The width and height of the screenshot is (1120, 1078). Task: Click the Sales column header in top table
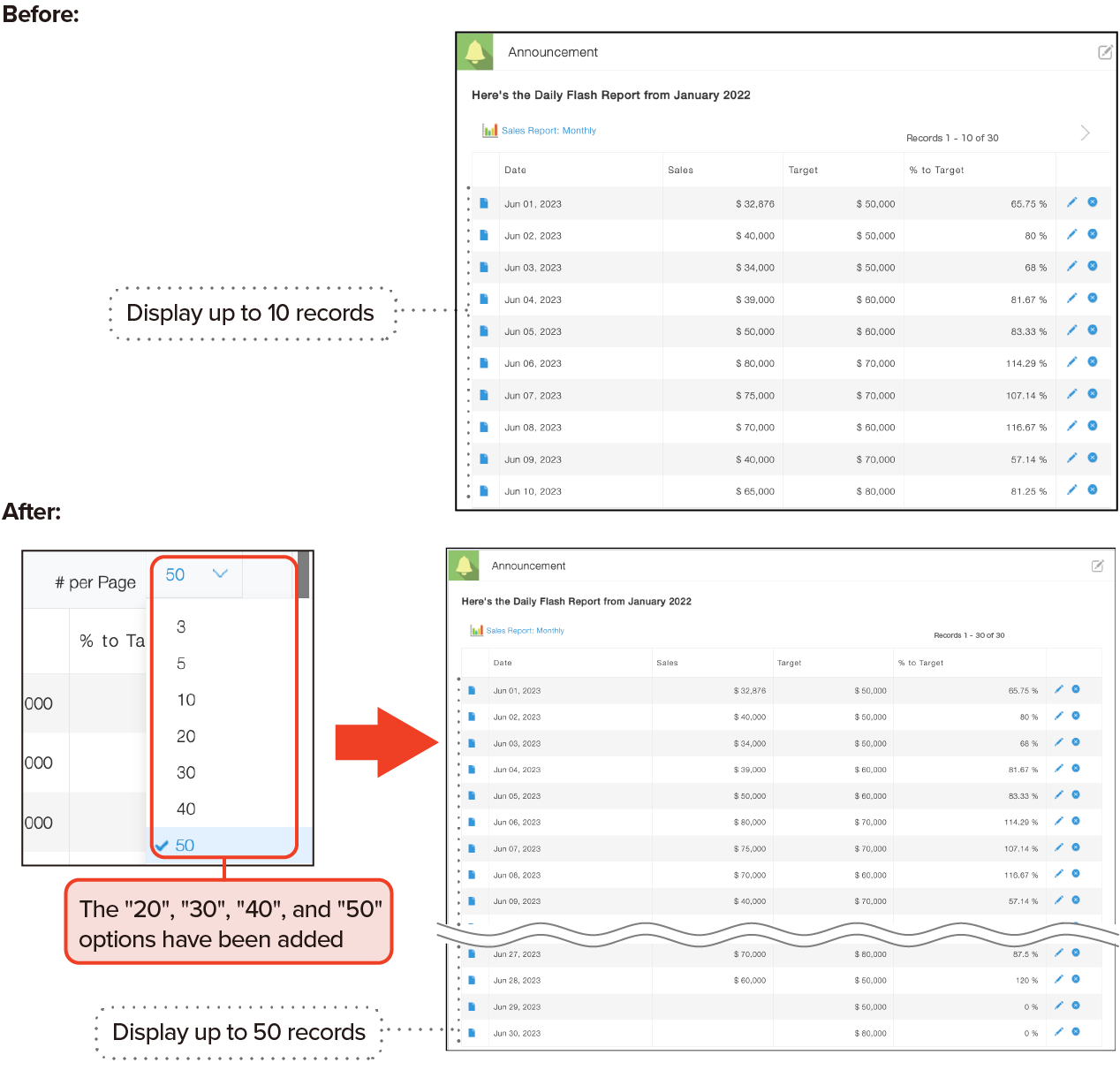680,170
